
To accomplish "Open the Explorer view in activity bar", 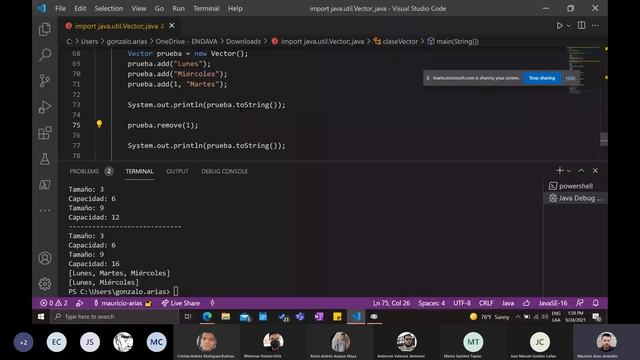I will click(45, 29).
